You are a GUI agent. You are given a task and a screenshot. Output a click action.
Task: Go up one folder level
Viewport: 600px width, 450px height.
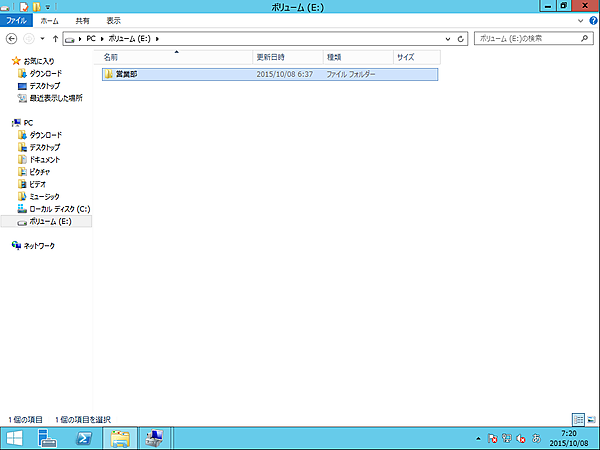pyautogui.click(x=55, y=39)
